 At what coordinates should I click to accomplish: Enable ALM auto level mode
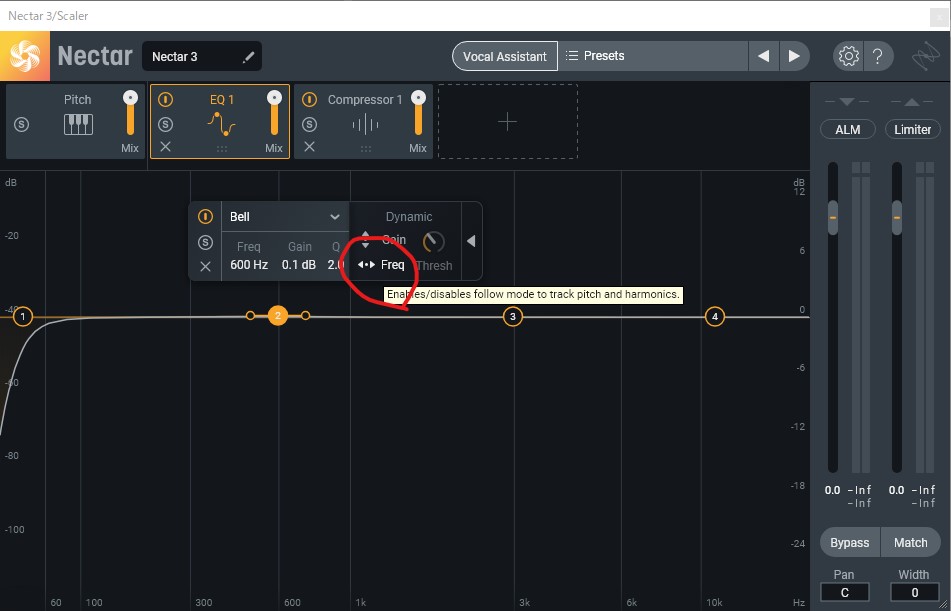tap(848, 129)
